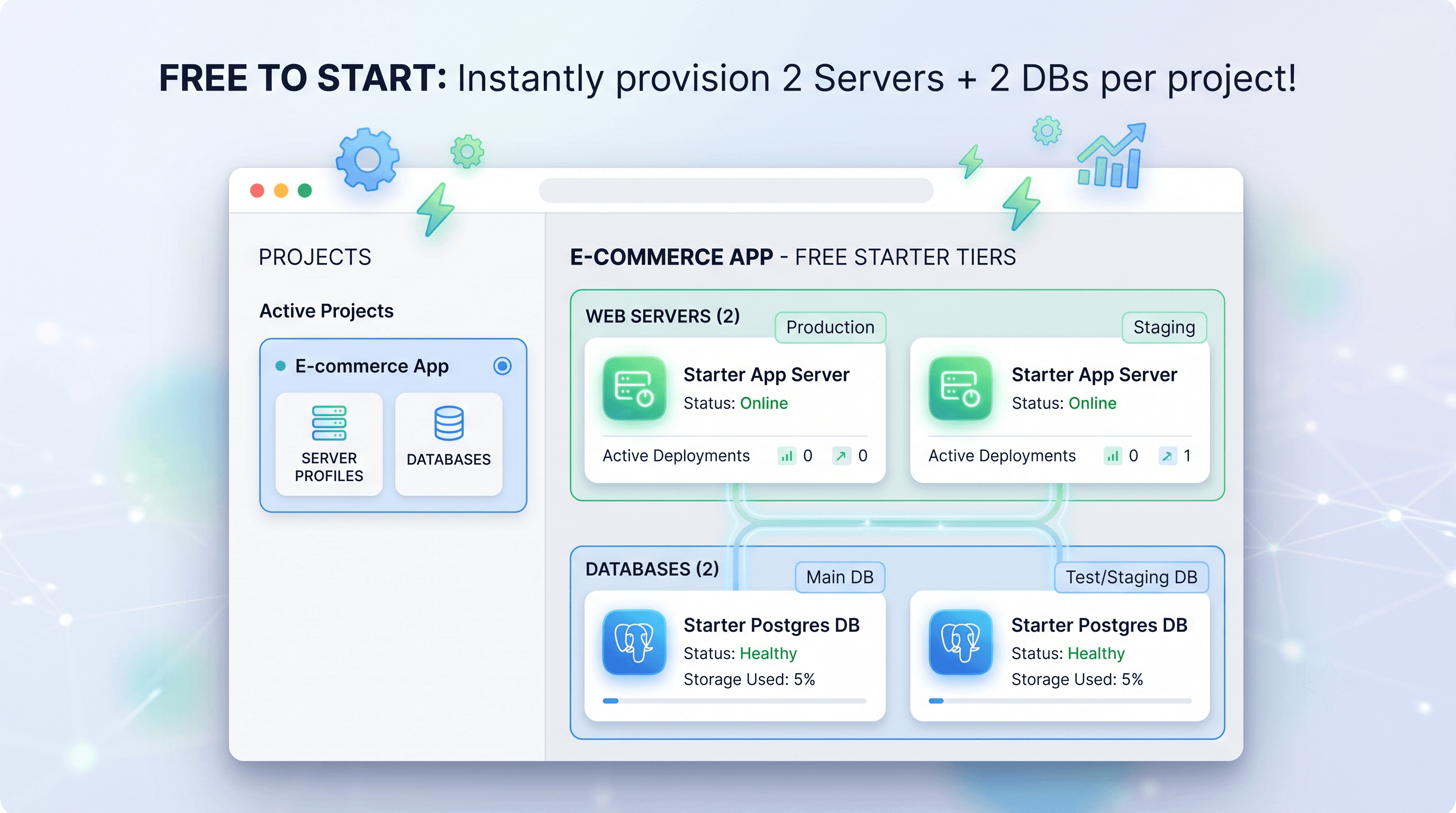Click the yellow minimize window dot
The image size is (1456, 813).
tap(281, 191)
